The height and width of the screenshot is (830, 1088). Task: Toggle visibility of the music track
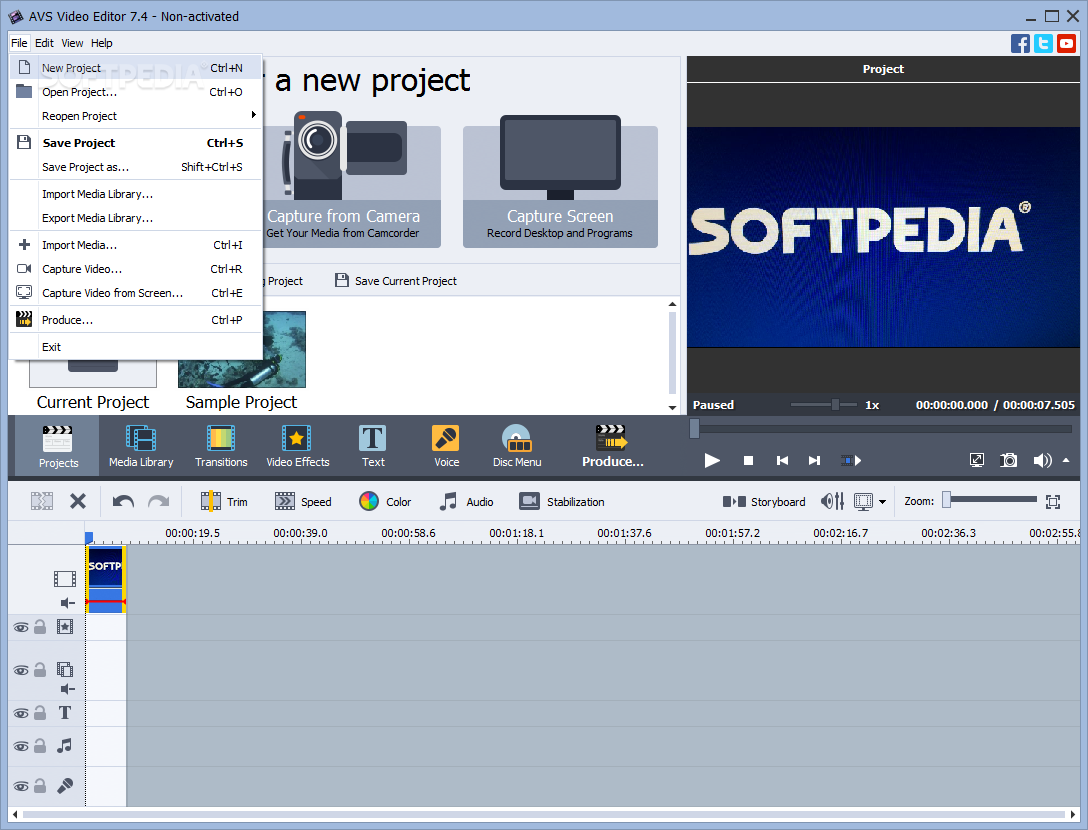pos(21,746)
